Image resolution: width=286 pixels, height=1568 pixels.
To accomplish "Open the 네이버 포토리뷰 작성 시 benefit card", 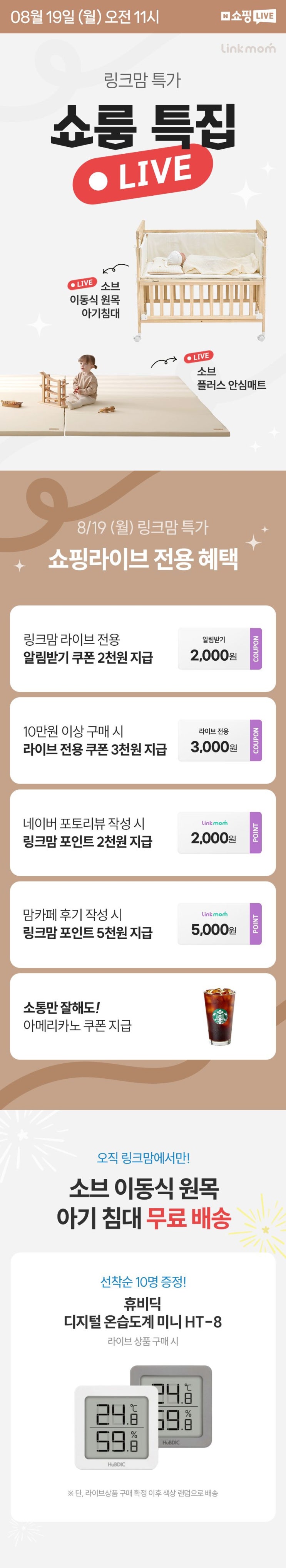I will pyautogui.click(x=143, y=832).
